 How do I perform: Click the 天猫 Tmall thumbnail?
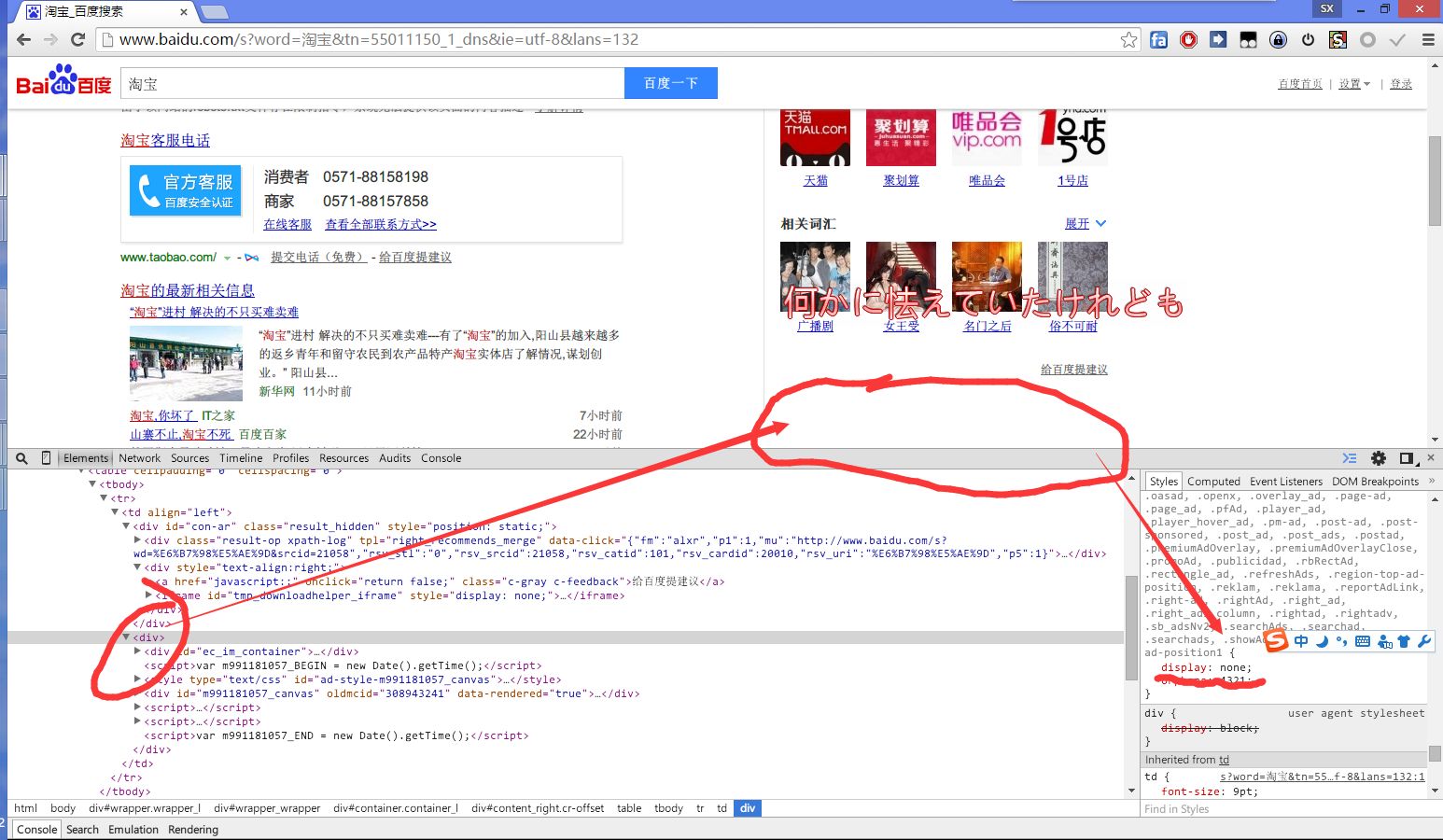click(x=815, y=138)
